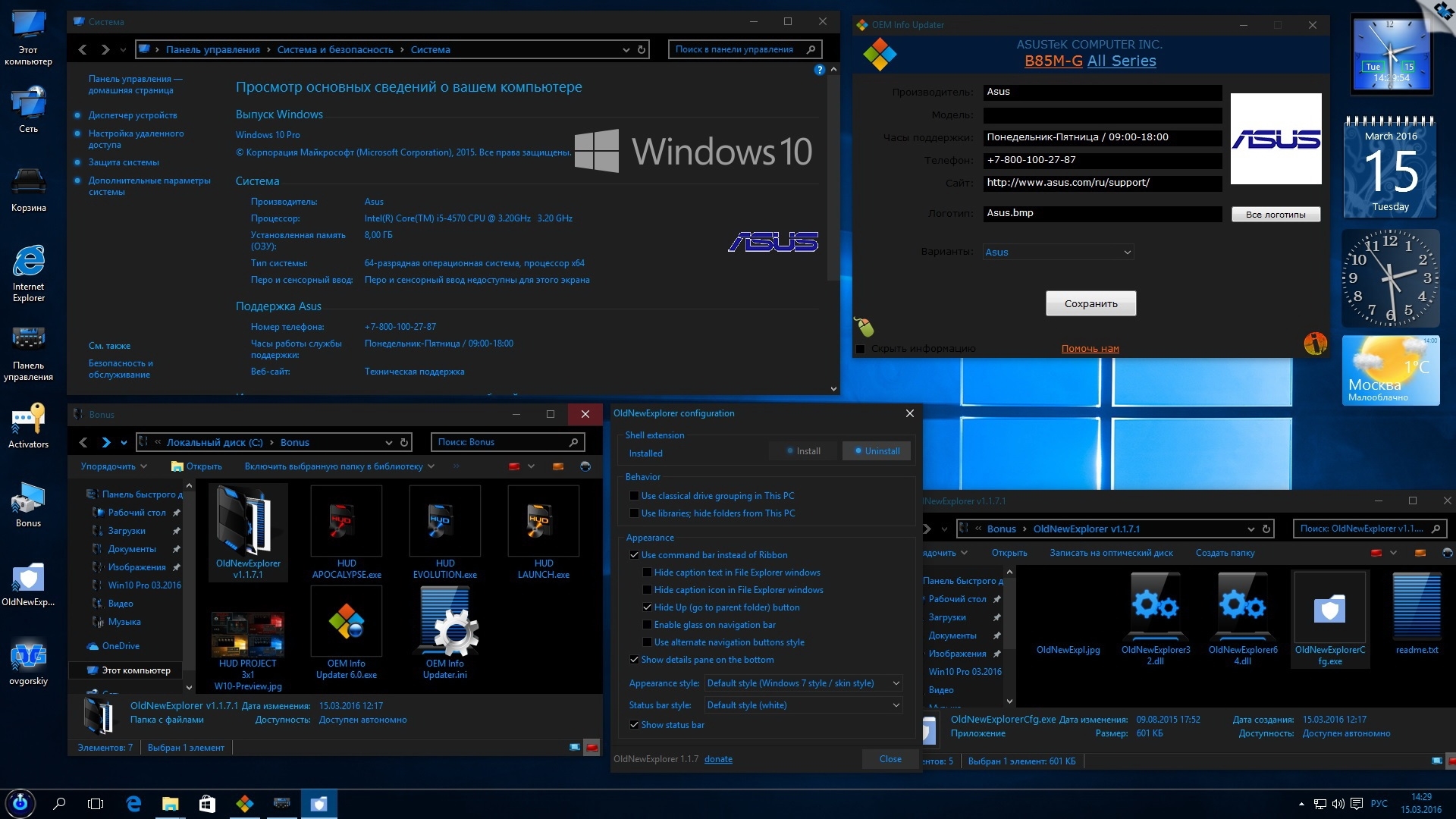Open Панель управления desktop icon
The image size is (1456, 819).
click(28, 353)
